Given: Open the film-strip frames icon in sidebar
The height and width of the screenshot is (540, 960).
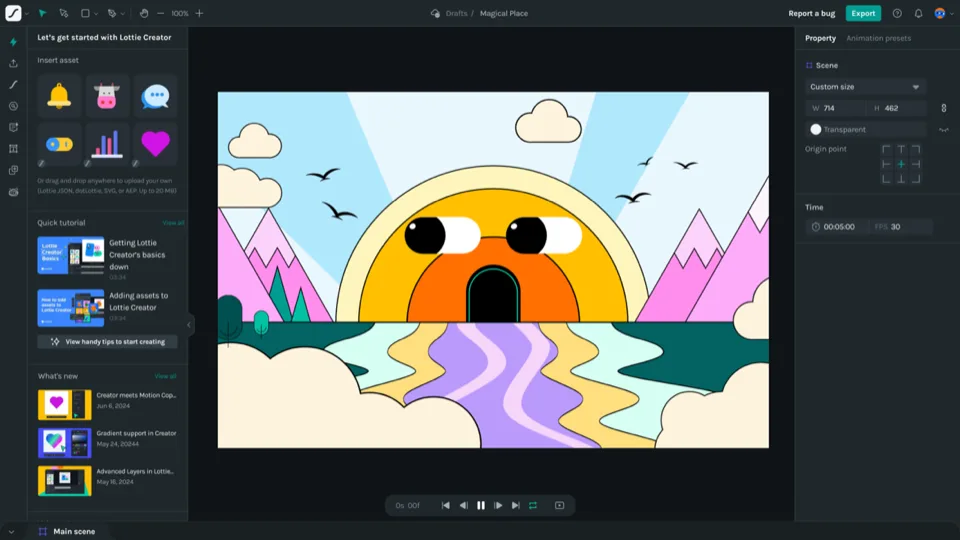Looking at the screenshot, I should click(13, 149).
